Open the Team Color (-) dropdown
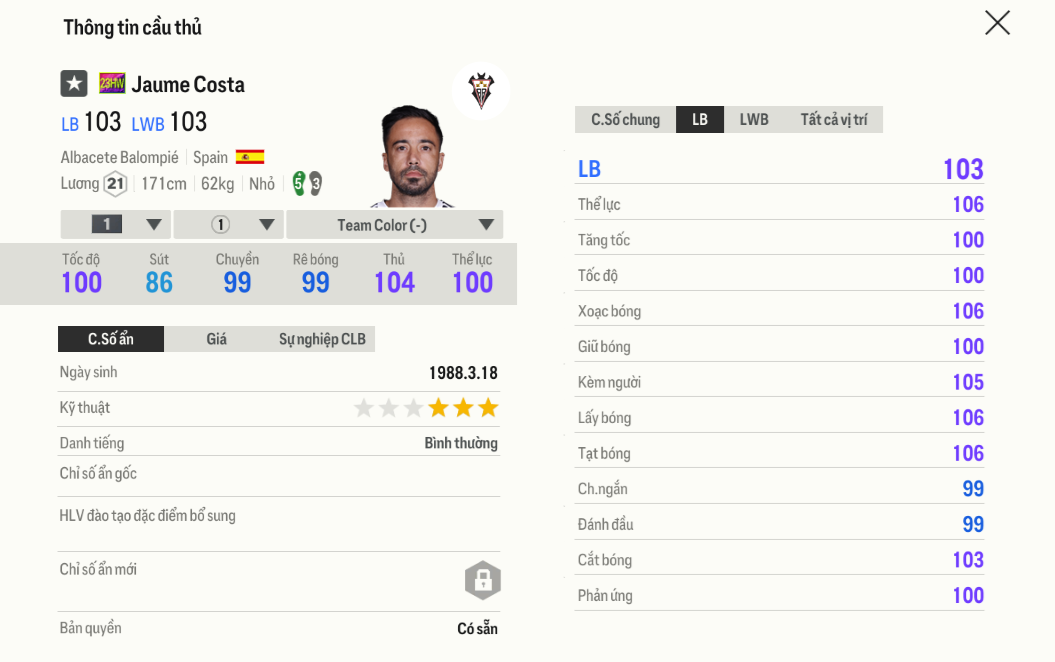This screenshot has height=662, width=1055. click(395, 224)
